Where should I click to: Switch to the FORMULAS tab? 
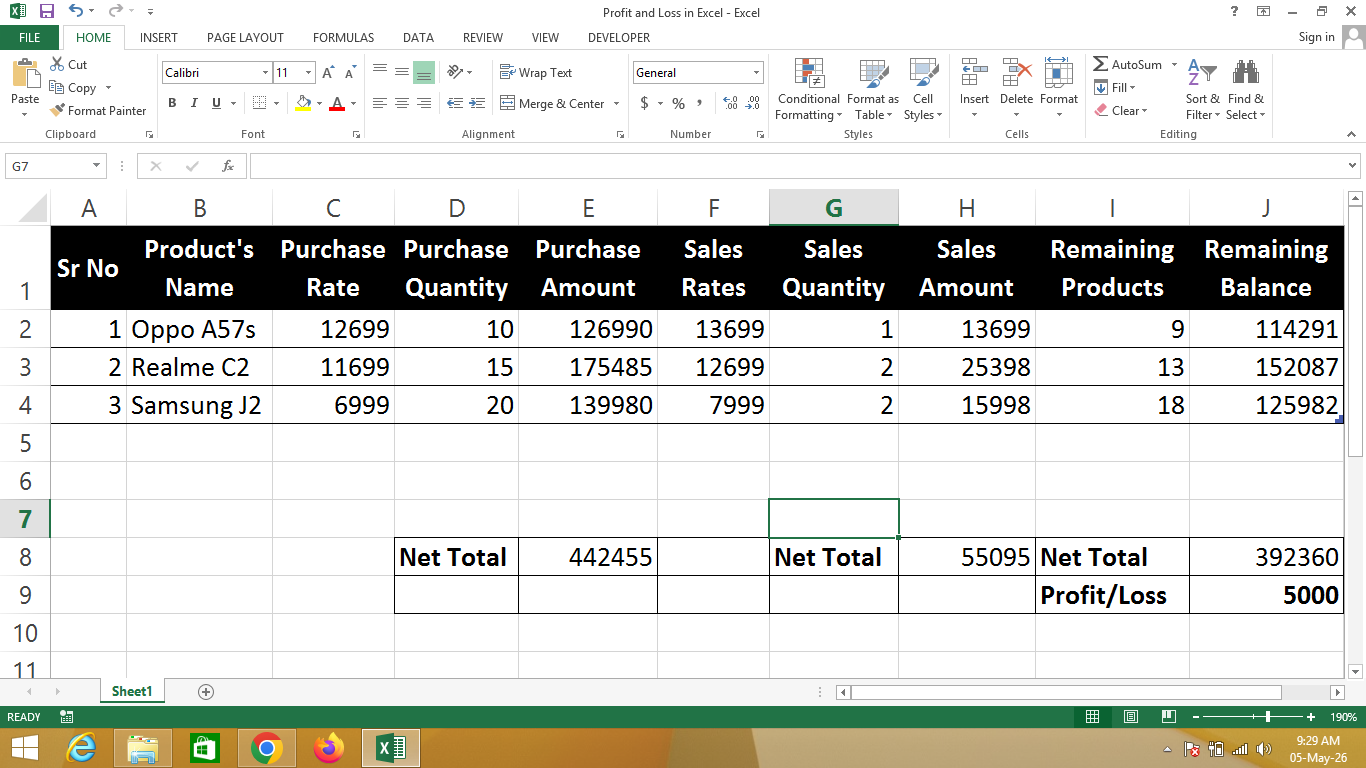click(x=343, y=37)
